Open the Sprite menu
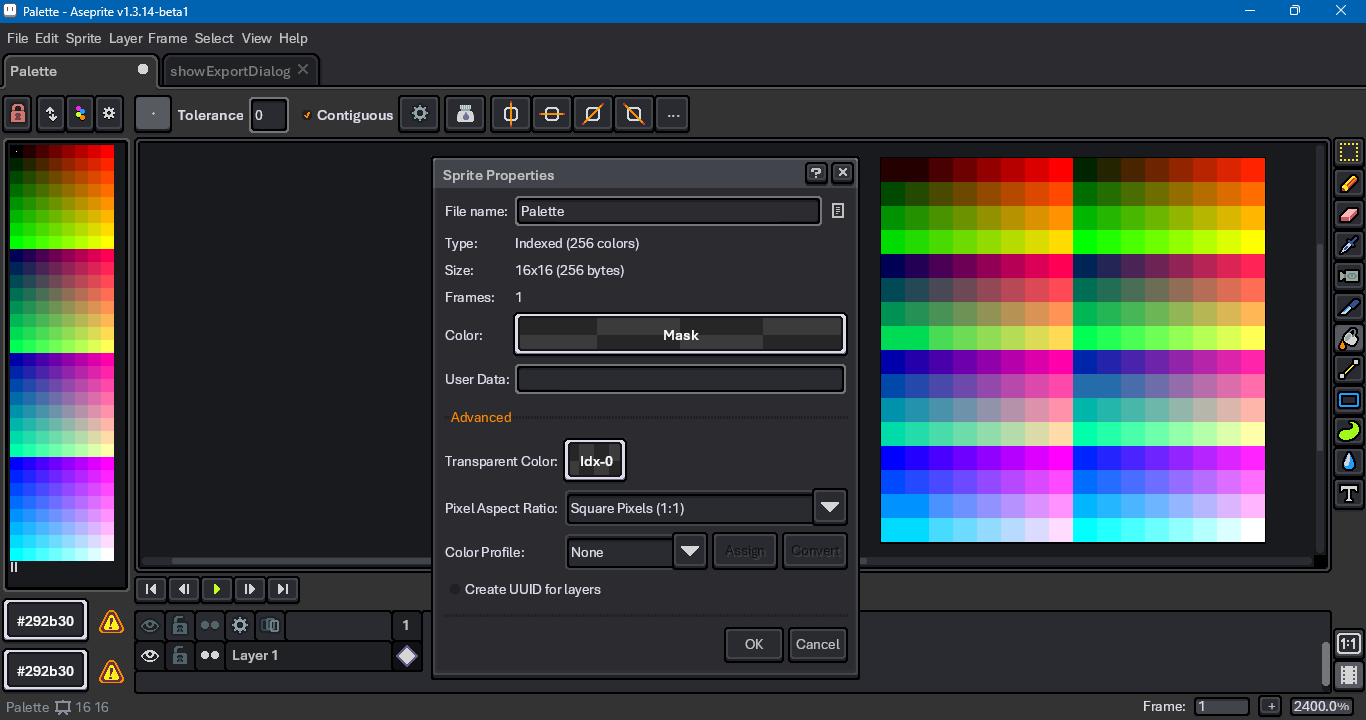This screenshot has height=720, width=1366. point(83,38)
